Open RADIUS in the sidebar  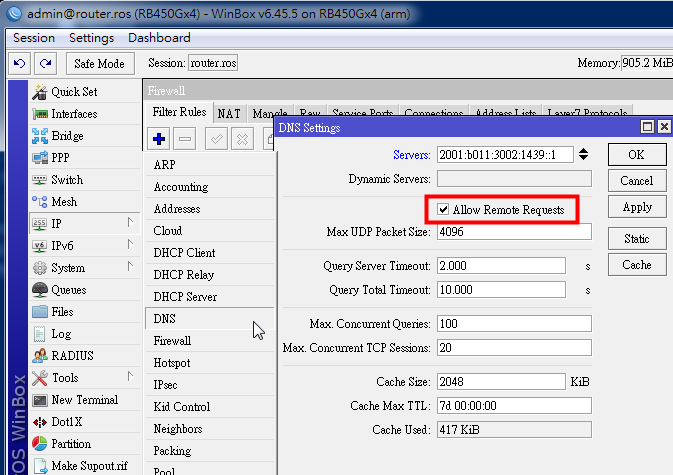(x=85, y=356)
